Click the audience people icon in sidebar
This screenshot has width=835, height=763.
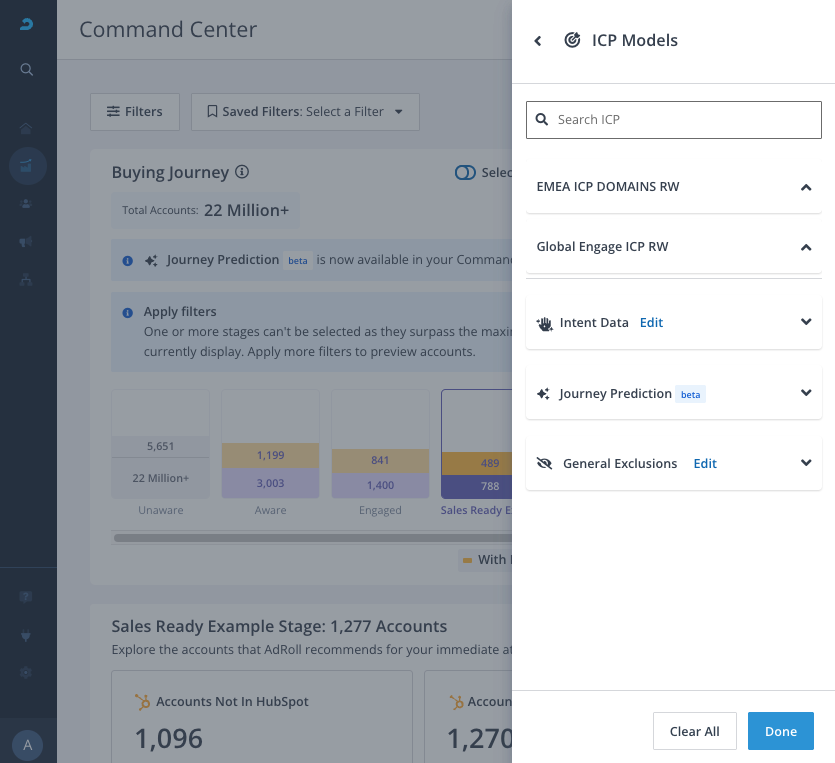[x=27, y=203]
